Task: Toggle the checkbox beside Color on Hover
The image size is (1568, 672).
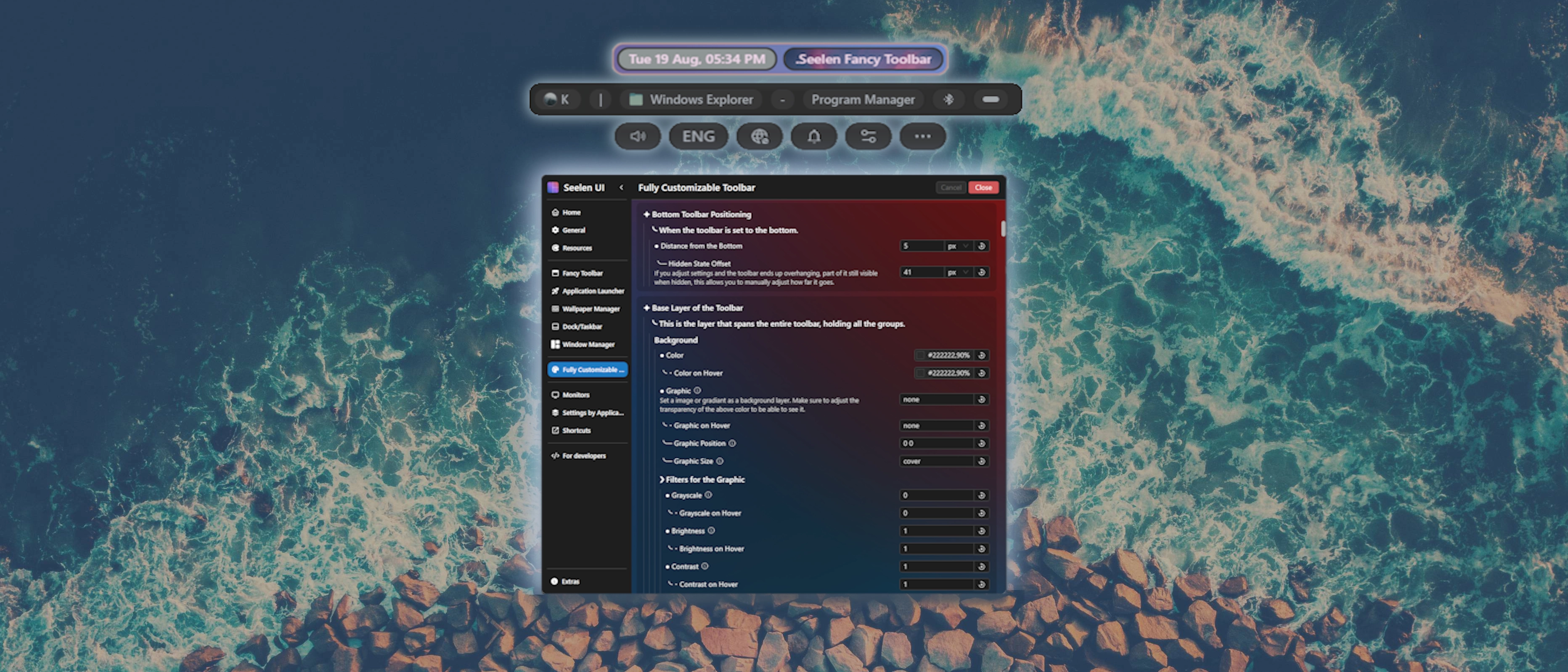Action: click(x=920, y=373)
